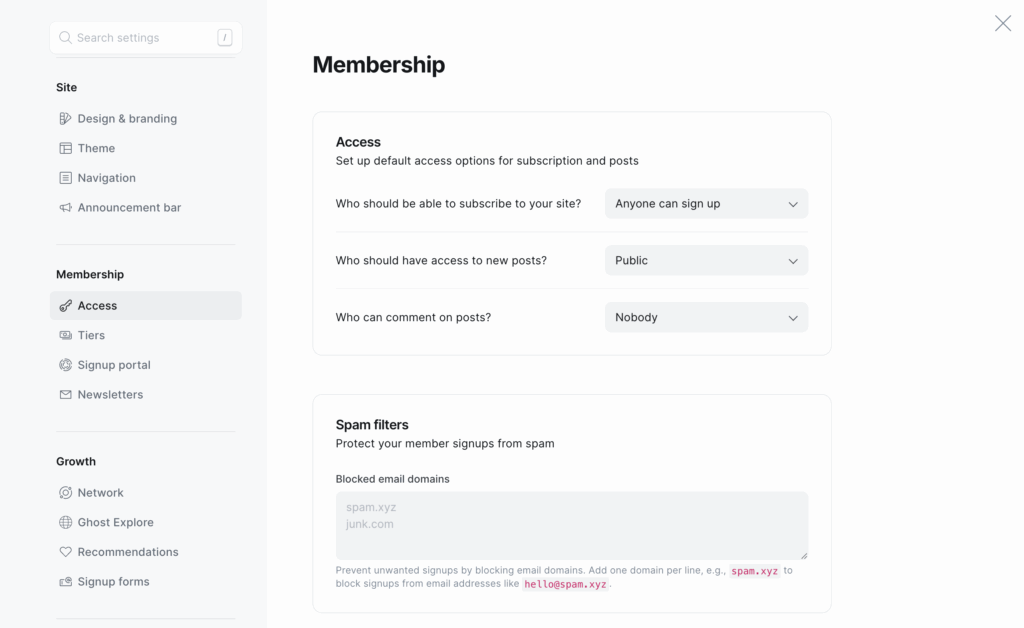Image resolution: width=1024 pixels, height=628 pixels.
Task: Click the magnifying glass in the search bar
Action: [64, 37]
